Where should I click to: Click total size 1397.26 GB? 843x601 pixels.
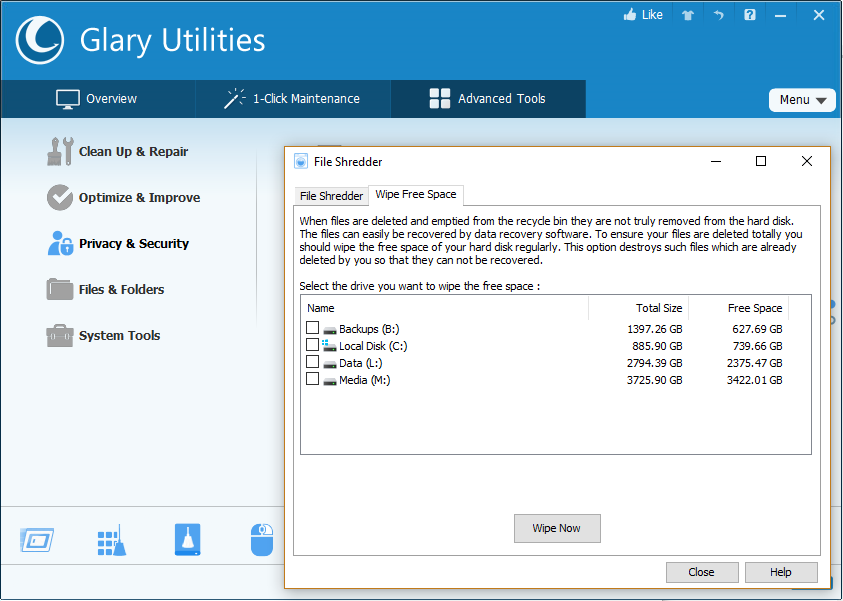click(x=654, y=329)
